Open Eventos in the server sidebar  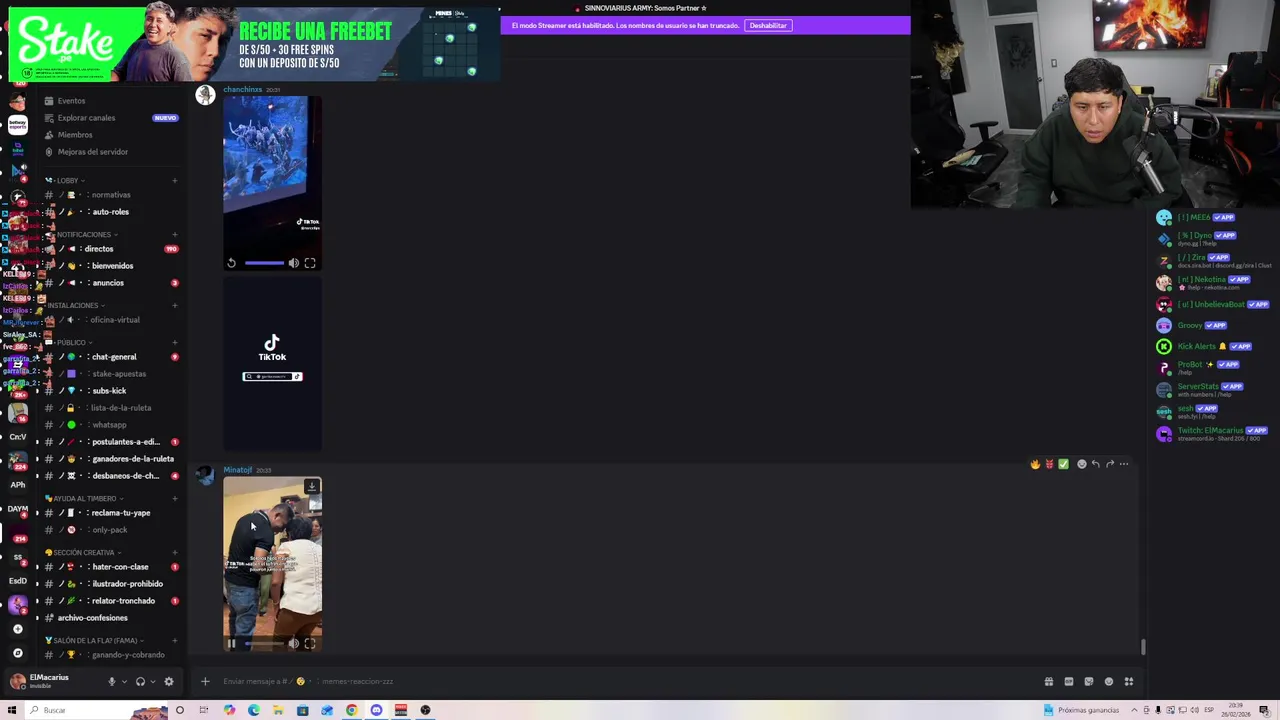pos(71,101)
